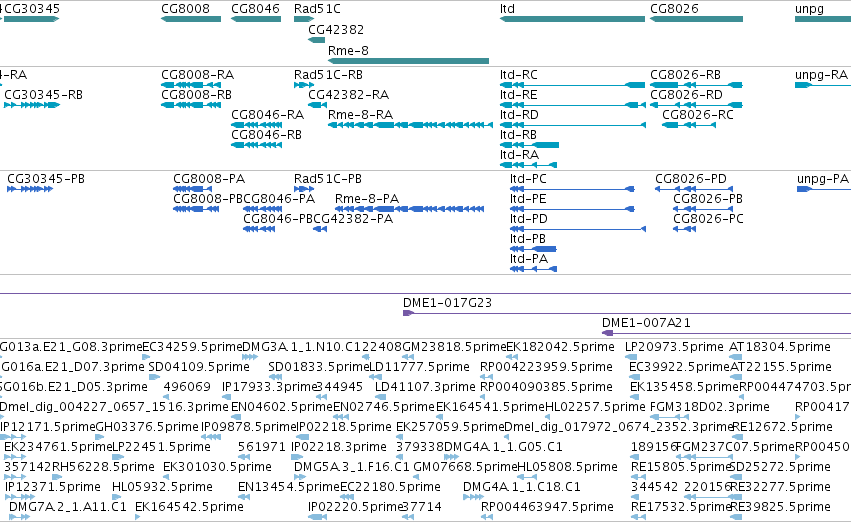The width and height of the screenshot is (851, 522).
Task: Click the 'RE39825.5prime' EST label
Action: (x=780, y=508)
